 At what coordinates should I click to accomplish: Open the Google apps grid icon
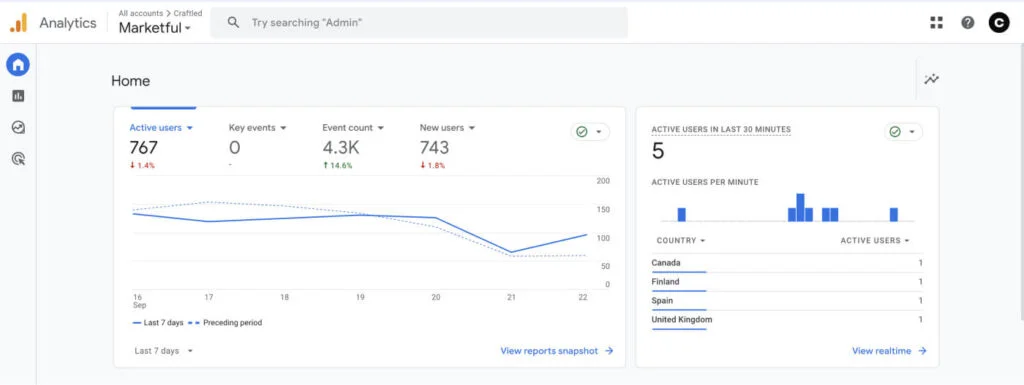[936, 23]
